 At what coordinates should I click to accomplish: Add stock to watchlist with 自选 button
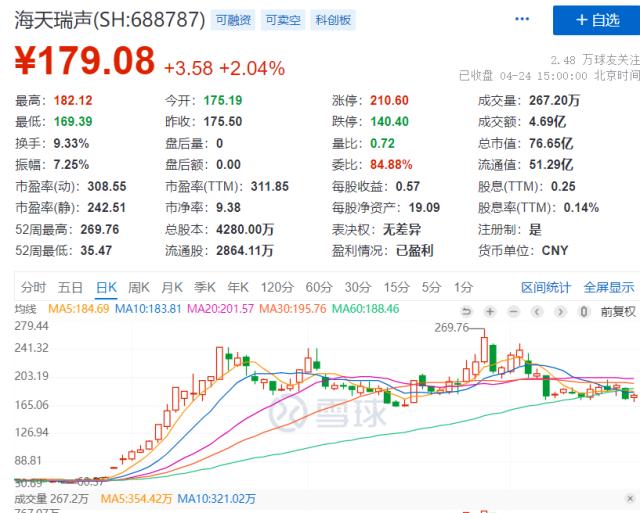click(x=596, y=20)
